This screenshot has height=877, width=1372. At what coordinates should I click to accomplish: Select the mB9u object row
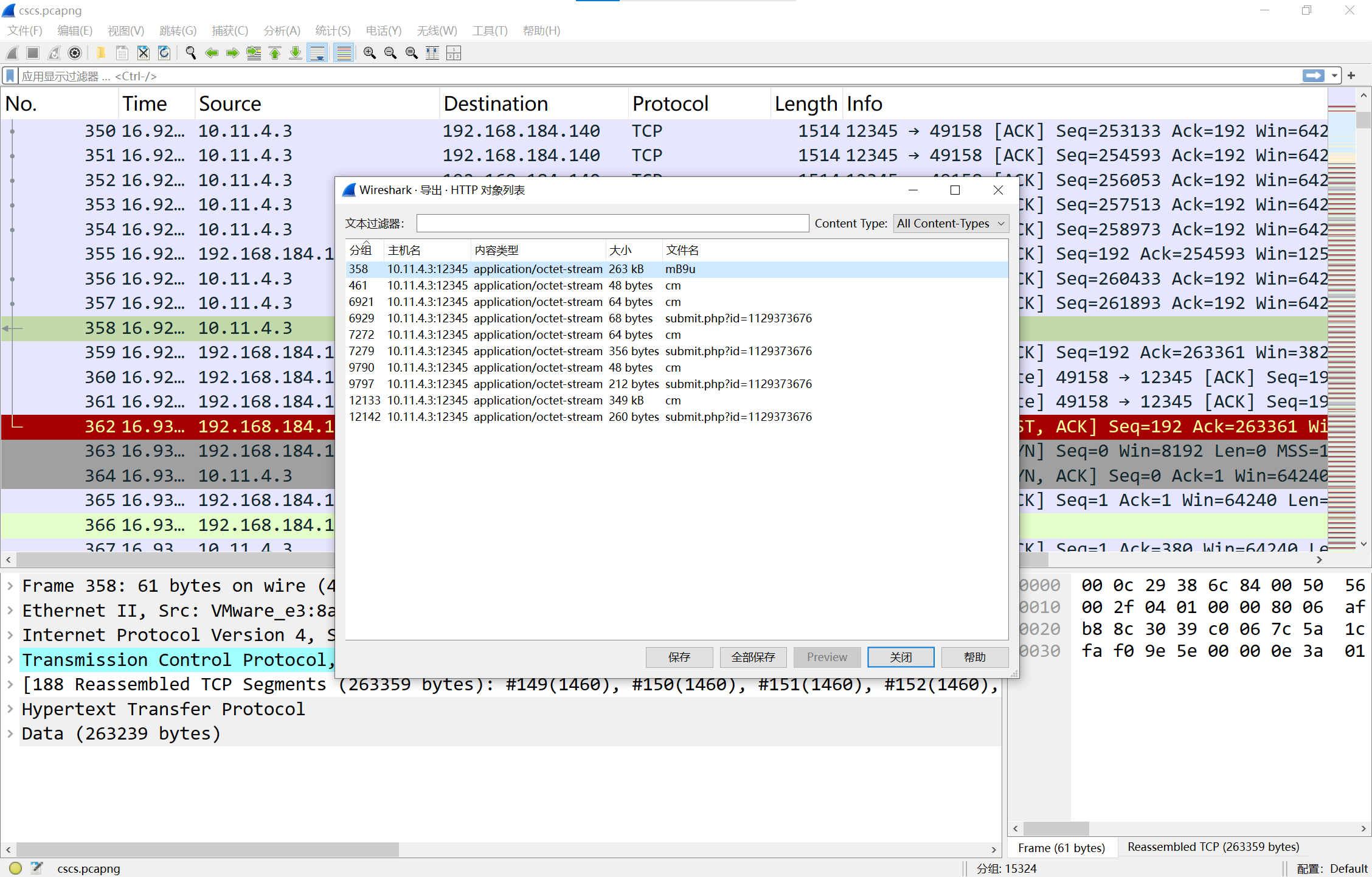pos(677,269)
